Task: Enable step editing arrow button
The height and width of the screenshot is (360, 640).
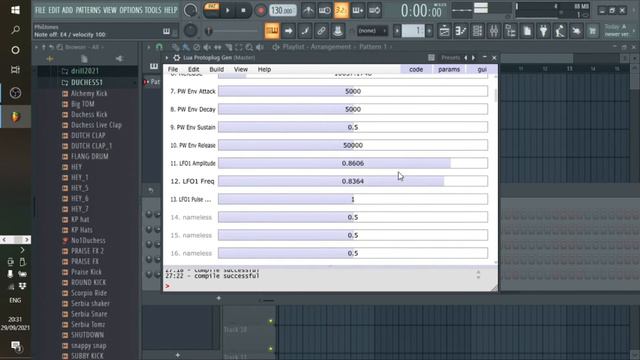Action: coord(288,31)
